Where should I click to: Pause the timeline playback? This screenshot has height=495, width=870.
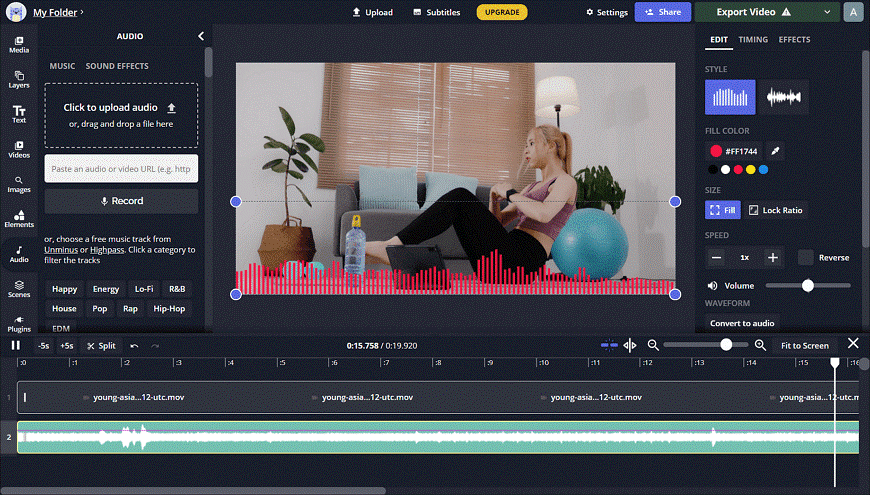[15, 345]
